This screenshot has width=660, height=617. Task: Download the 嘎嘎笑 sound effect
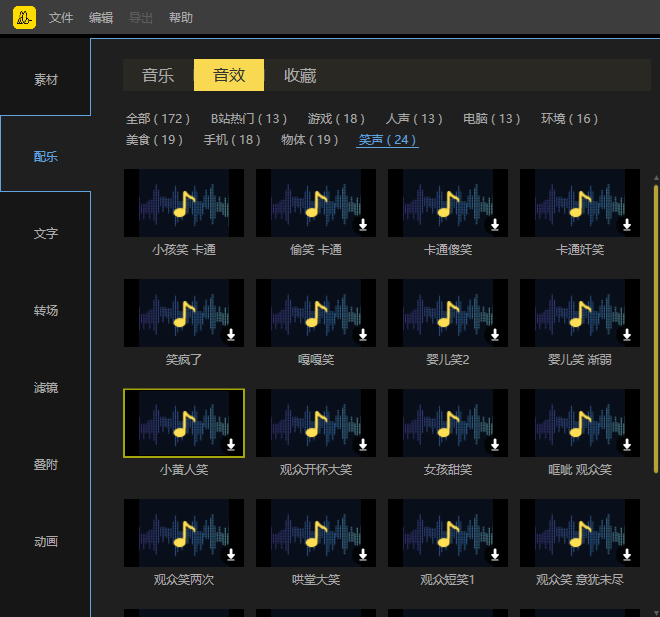tap(363, 335)
